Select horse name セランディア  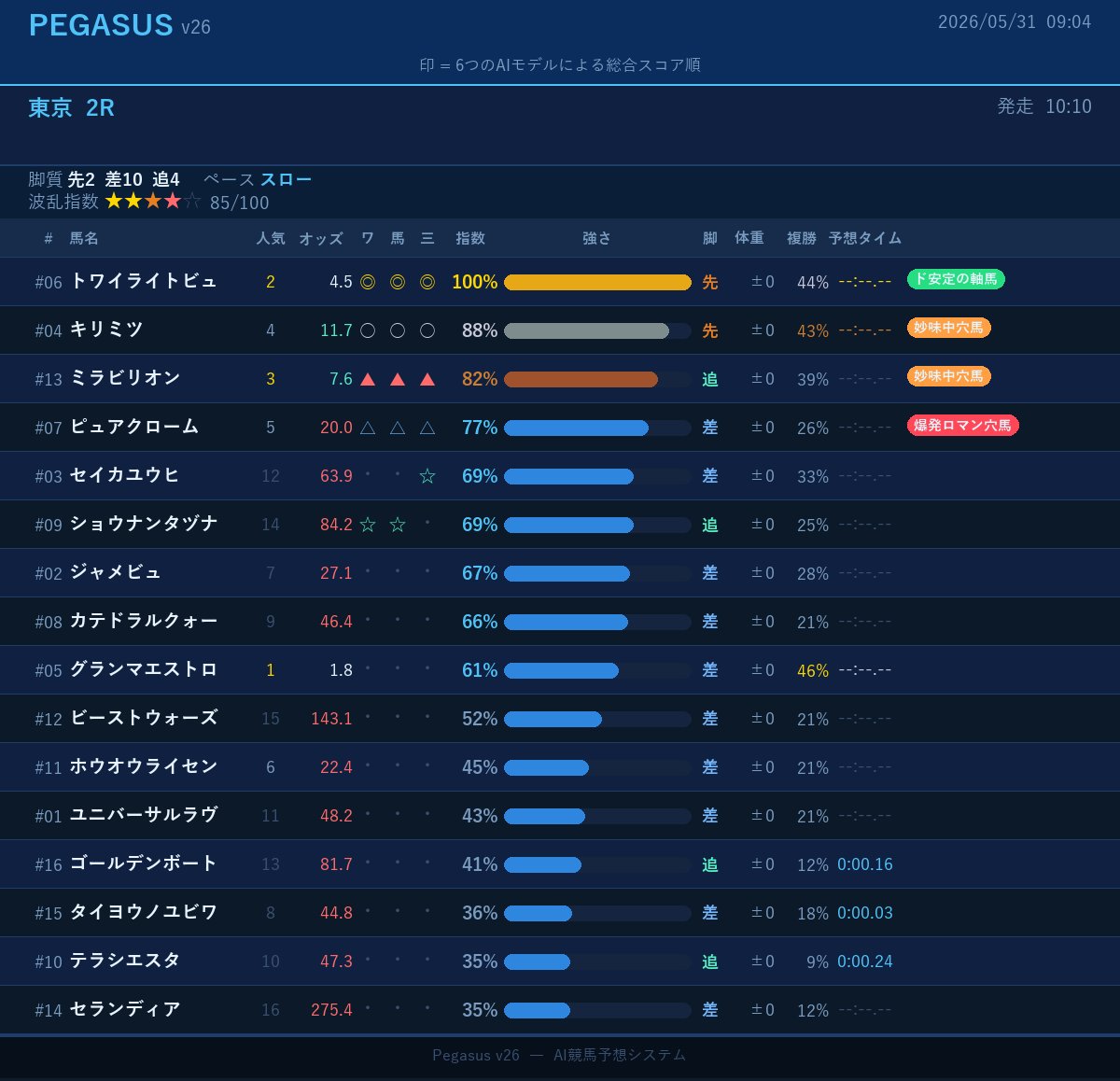pyautogui.click(x=125, y=1009)
